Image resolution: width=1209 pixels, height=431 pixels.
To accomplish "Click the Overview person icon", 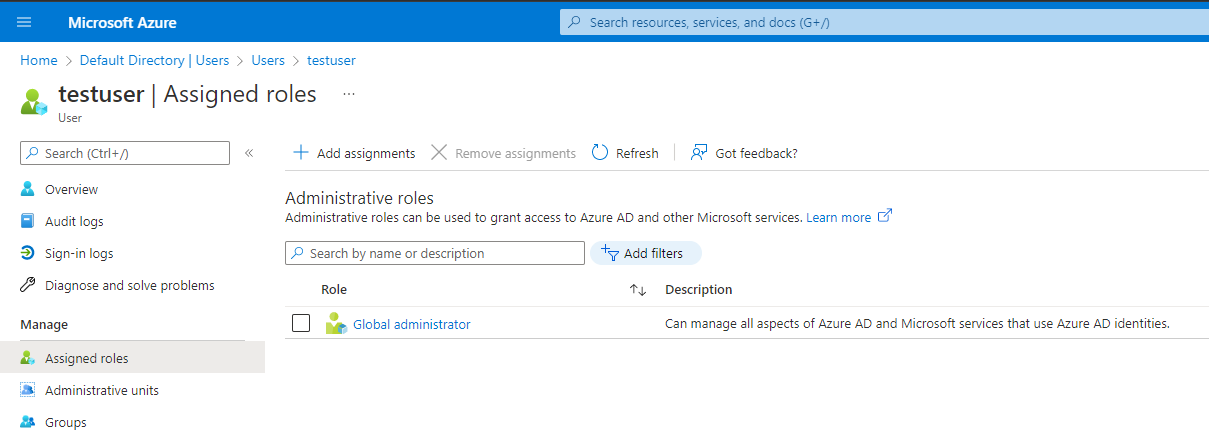I will click(28, 189).
